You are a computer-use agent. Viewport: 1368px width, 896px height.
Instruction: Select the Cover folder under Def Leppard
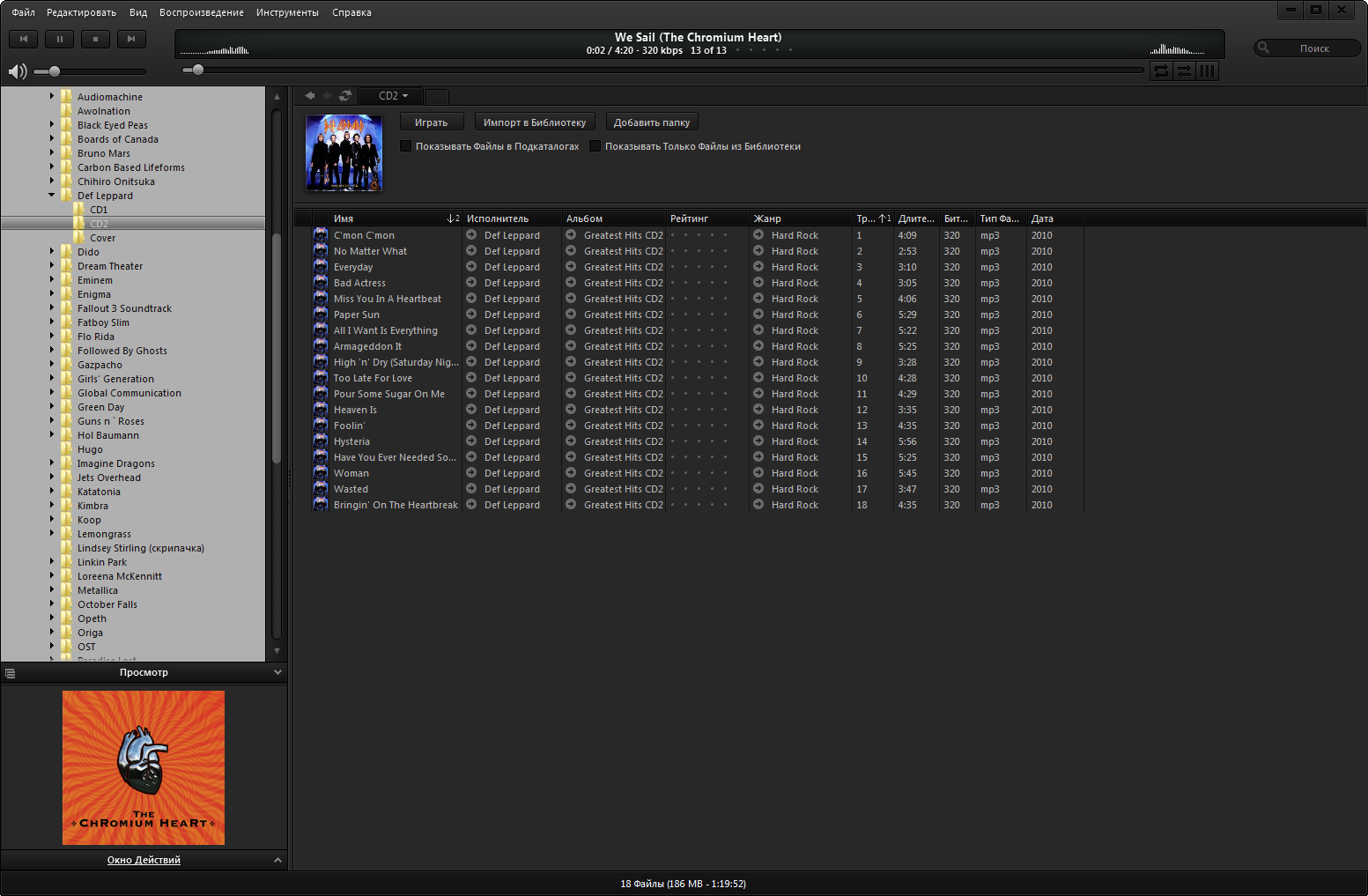pyautogui.click(x=102, y=238)
